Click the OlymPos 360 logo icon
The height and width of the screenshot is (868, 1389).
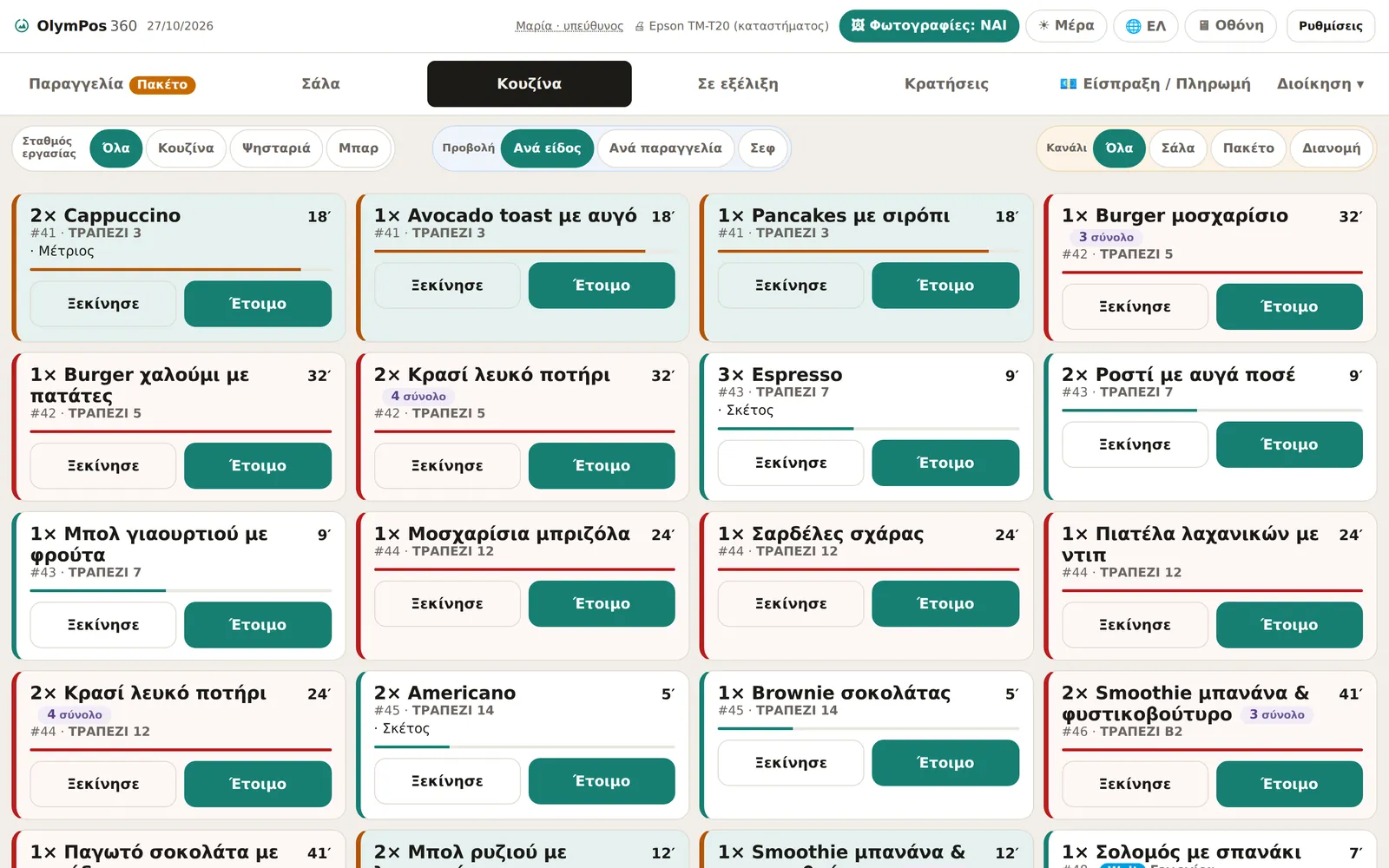pyautogui.click(x=22, y=26)
